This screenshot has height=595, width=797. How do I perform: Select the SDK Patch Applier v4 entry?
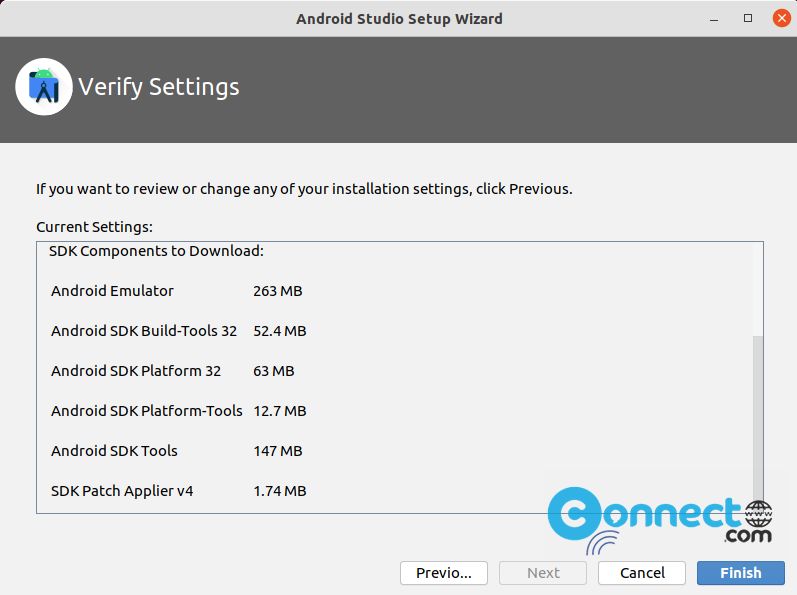(122, 491)
